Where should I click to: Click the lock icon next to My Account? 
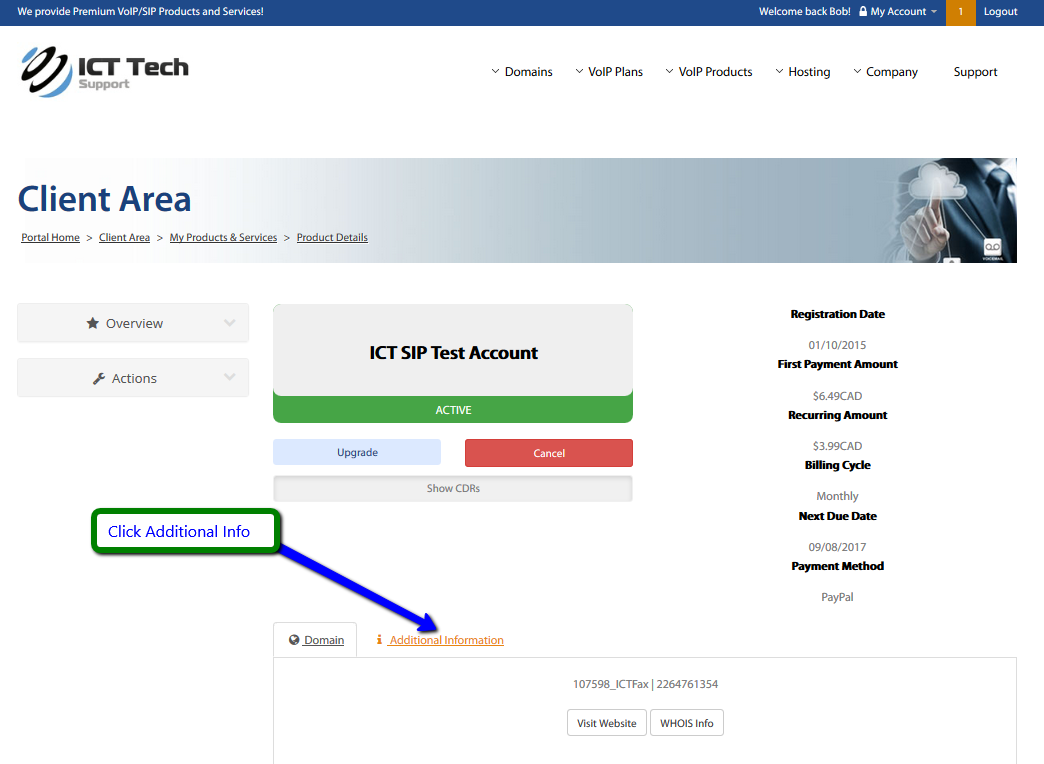click(x=863, y=12)
